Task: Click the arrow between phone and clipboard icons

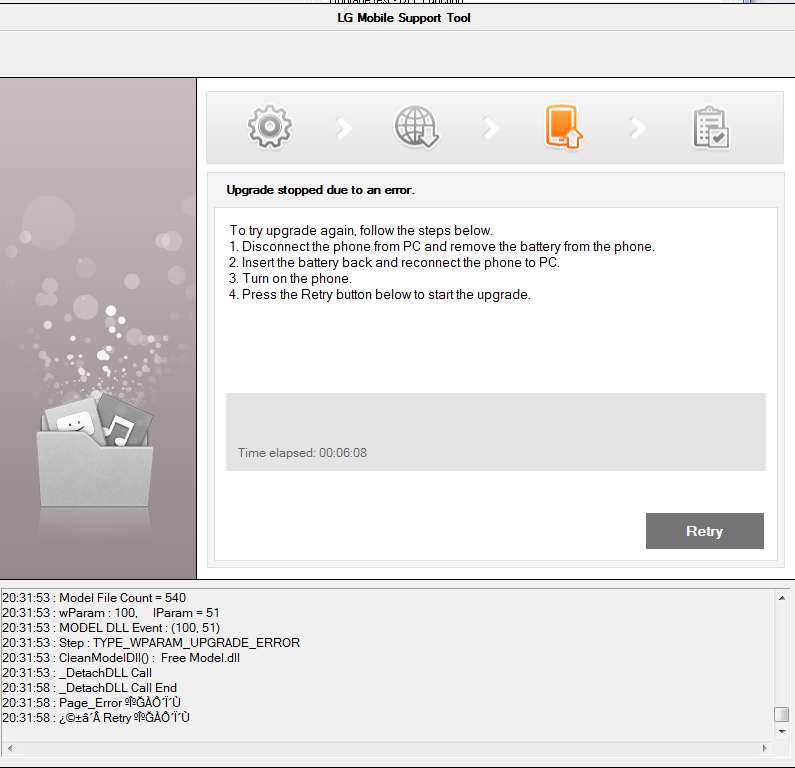Action: pyautogui.click(x=637, y=128)
